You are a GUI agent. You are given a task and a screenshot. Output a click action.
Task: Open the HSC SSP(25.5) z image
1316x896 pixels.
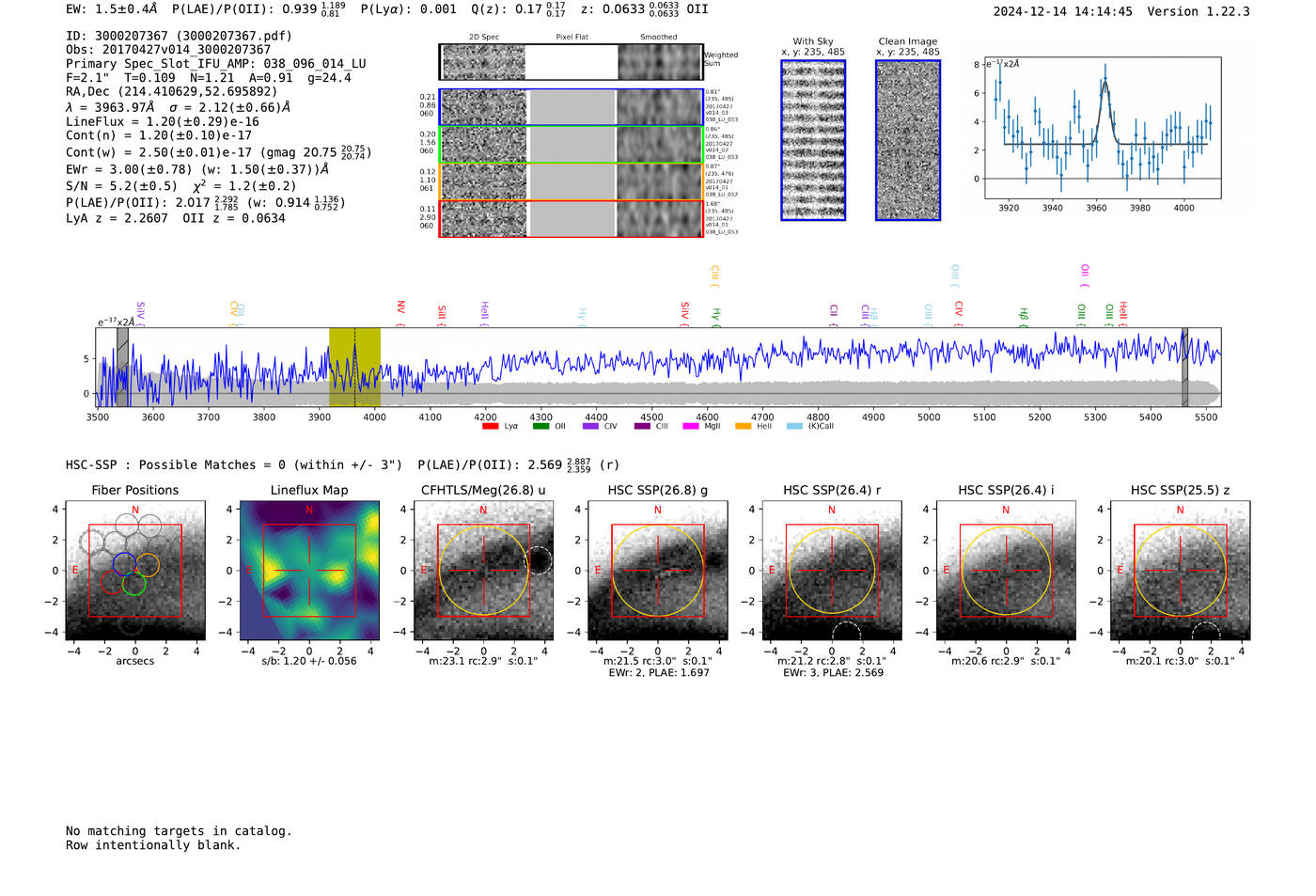[x=1180, y=571]
